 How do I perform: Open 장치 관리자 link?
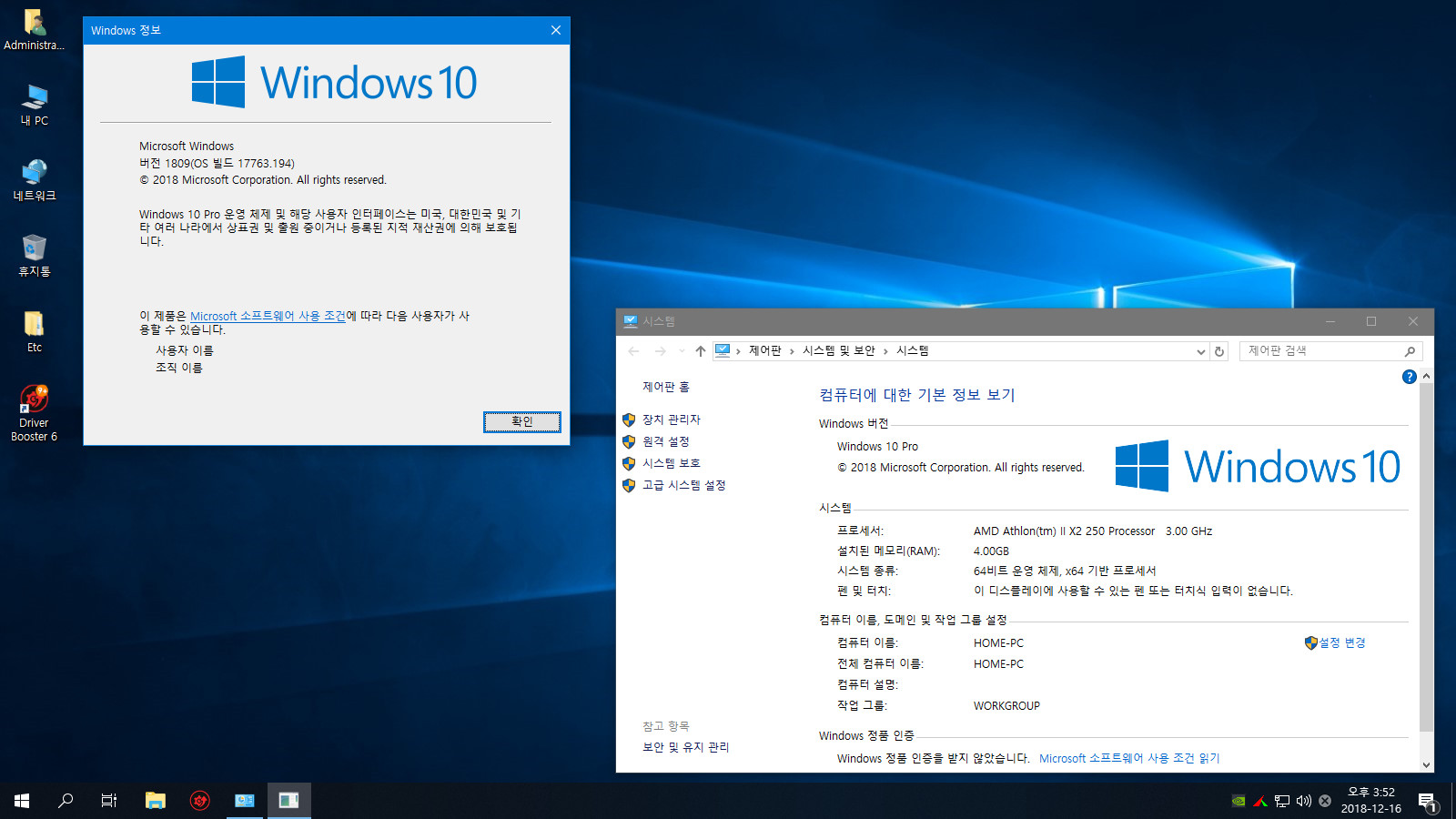[x=672, y=420]
